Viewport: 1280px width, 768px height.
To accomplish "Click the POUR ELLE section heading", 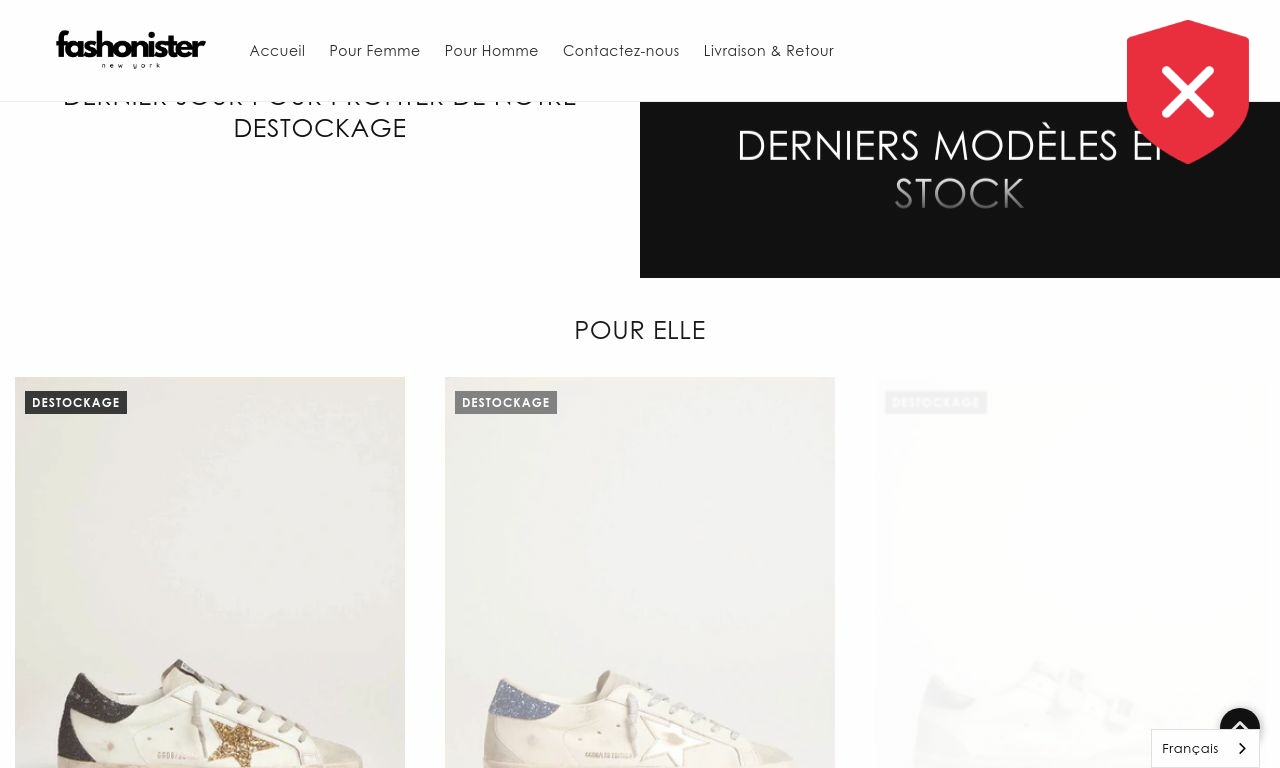I will point(640,330).
